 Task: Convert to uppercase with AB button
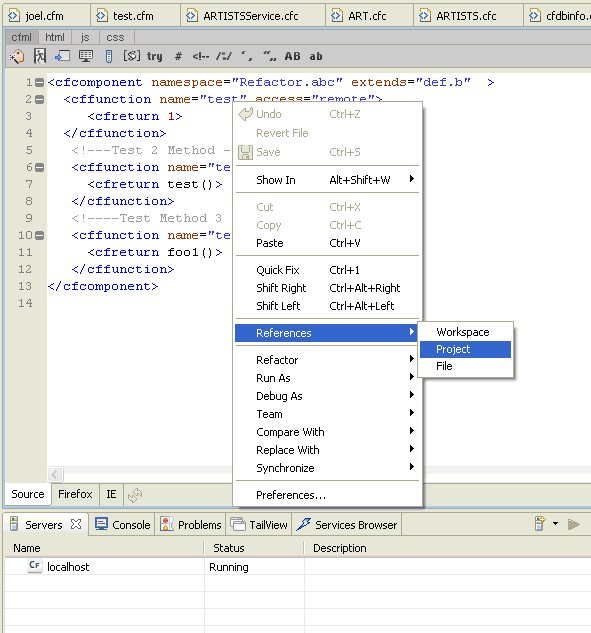293,56
